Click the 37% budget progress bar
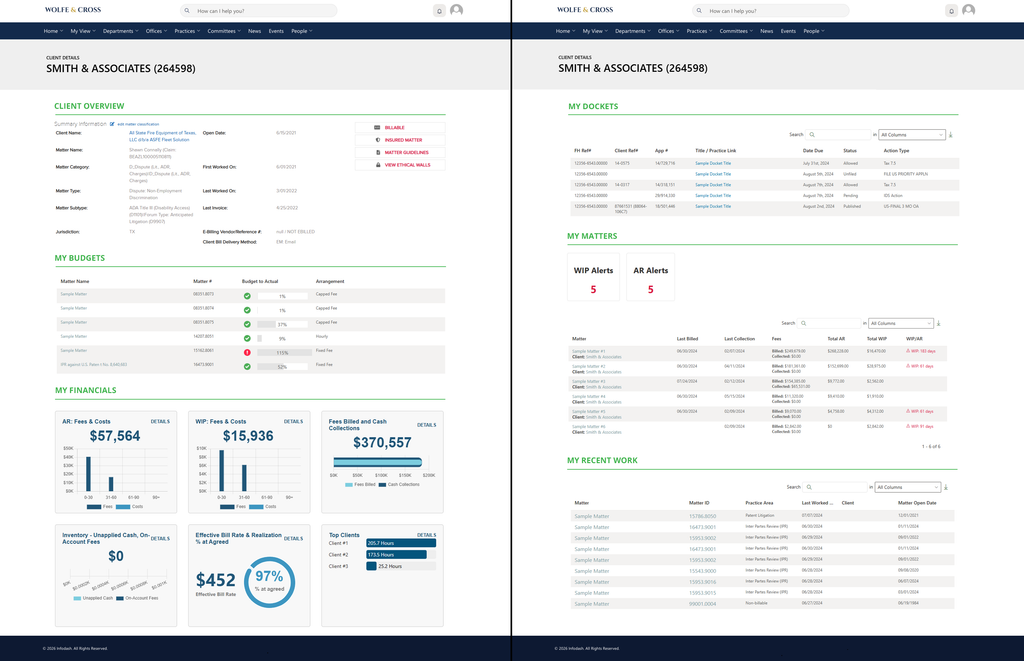The width and height of the screenshot is (1024, 661). [282, 325]
